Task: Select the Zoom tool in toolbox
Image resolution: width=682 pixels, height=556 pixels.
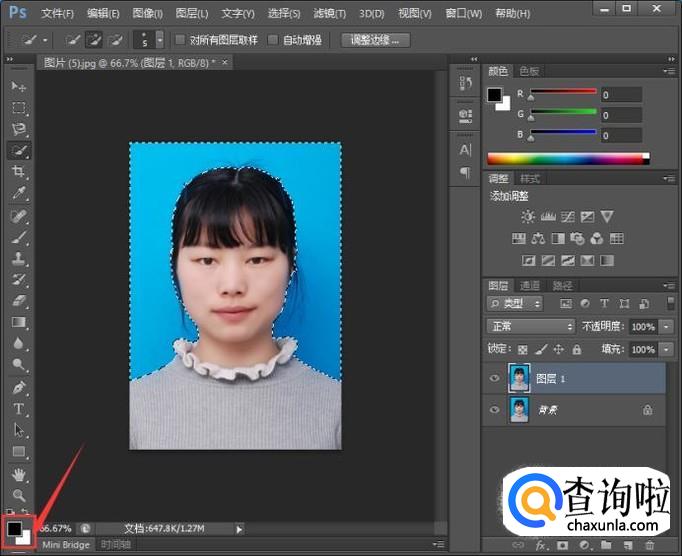Action: coord(19,494)
